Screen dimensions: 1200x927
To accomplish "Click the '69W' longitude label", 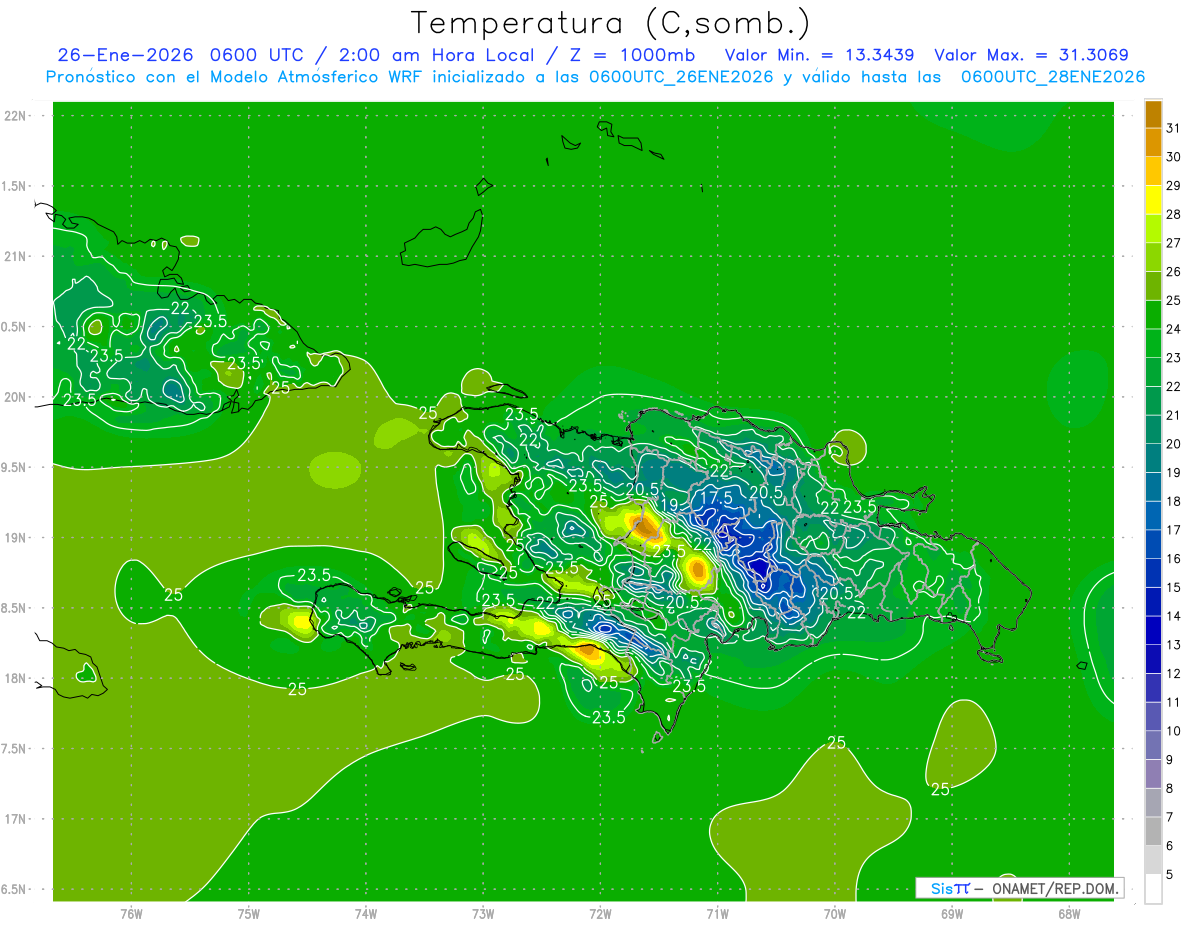I will coord(952,913).
